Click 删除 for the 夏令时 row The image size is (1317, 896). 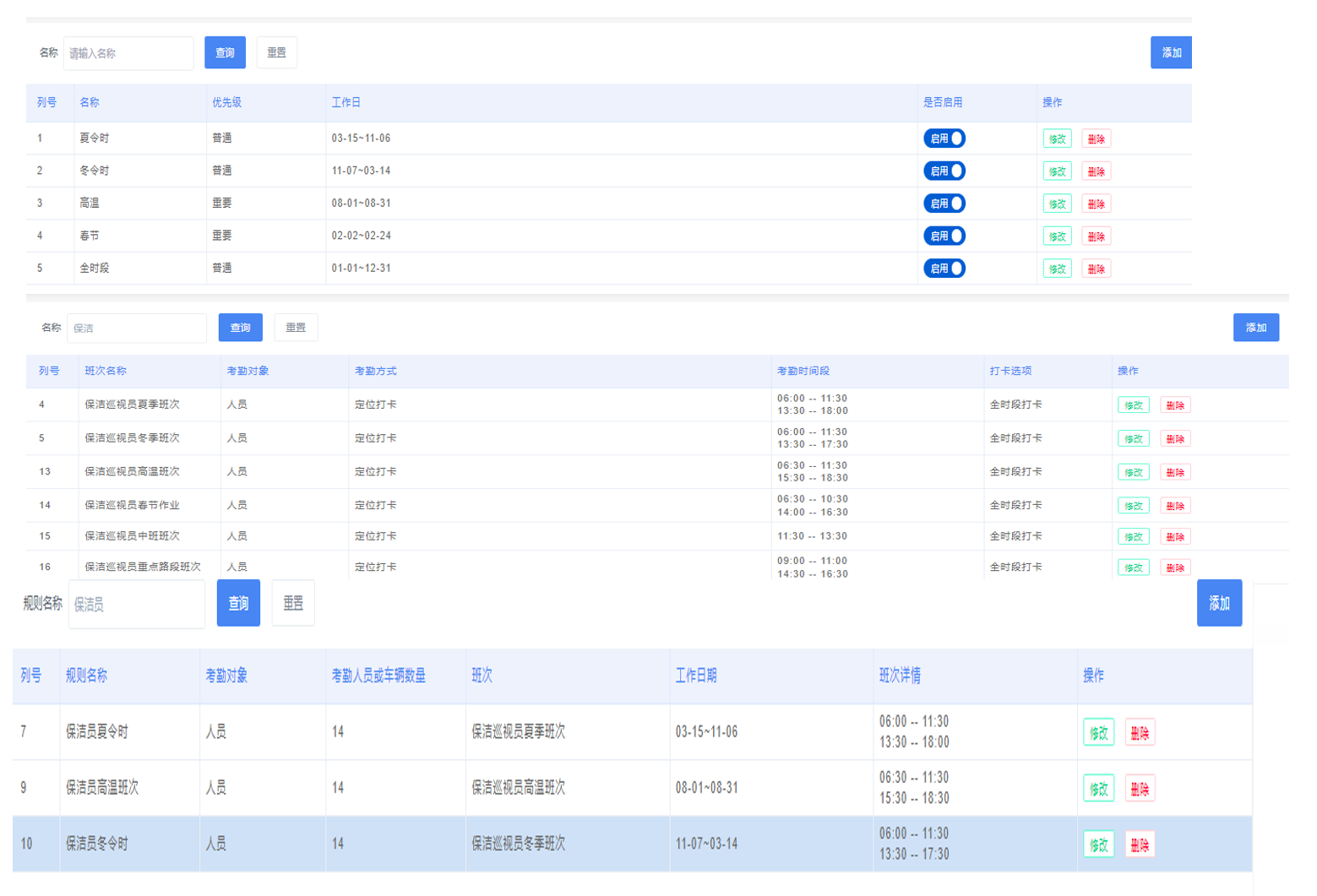[1096, 139]
